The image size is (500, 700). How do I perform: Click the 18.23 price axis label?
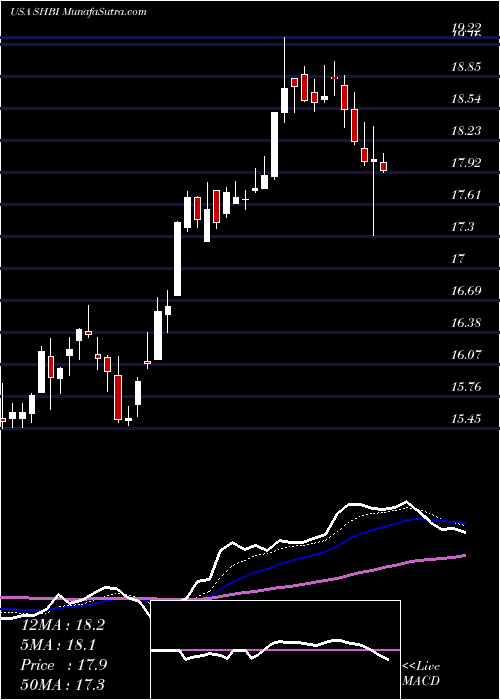(466, 131)
